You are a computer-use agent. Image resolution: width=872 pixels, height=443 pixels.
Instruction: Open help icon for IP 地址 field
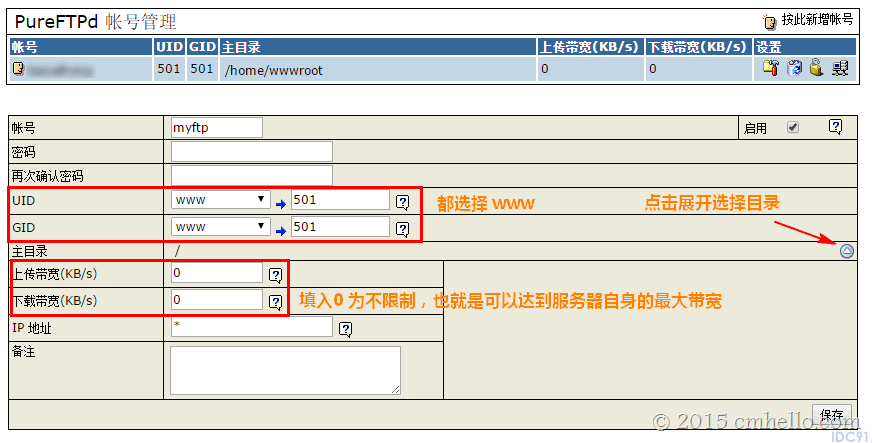coord(345,330)
